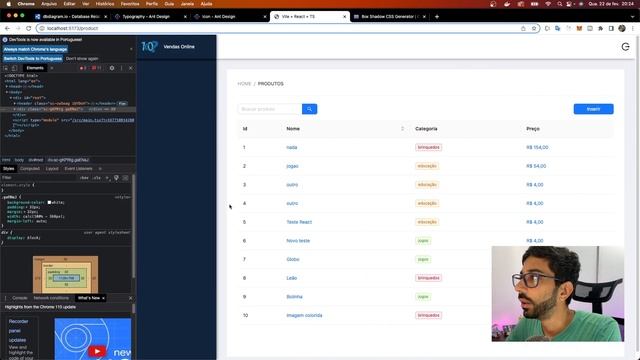This screenshot has height=360, width=640.
Task: Open Teste React product link
Action: [299, 222]
